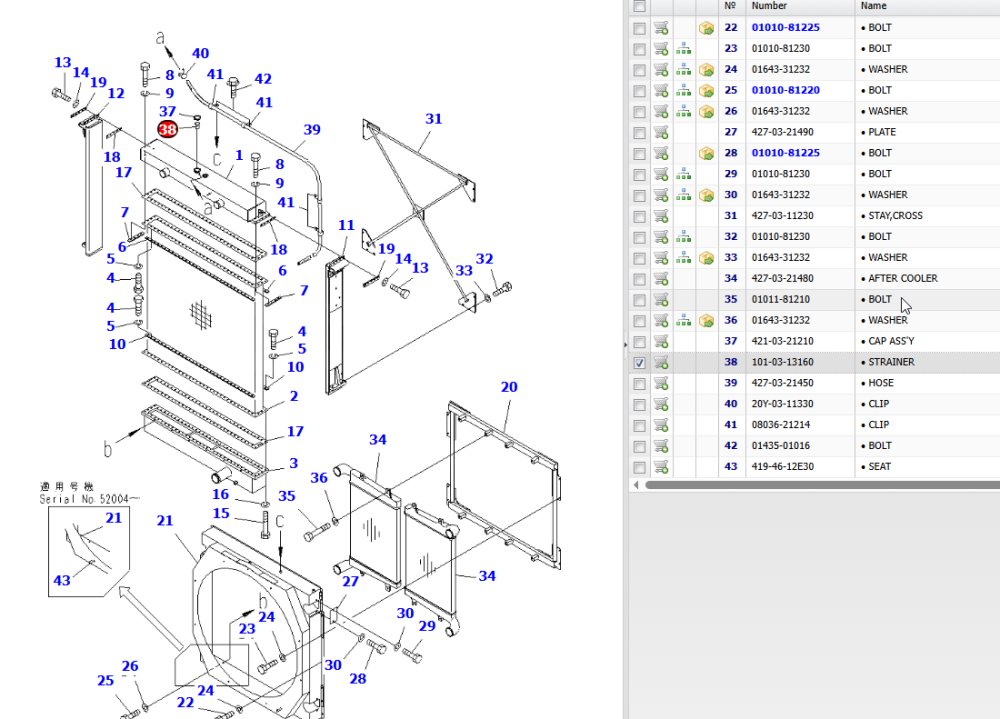
Task: Open hierarchy tree icon for part 29
Action: point(683,174)
